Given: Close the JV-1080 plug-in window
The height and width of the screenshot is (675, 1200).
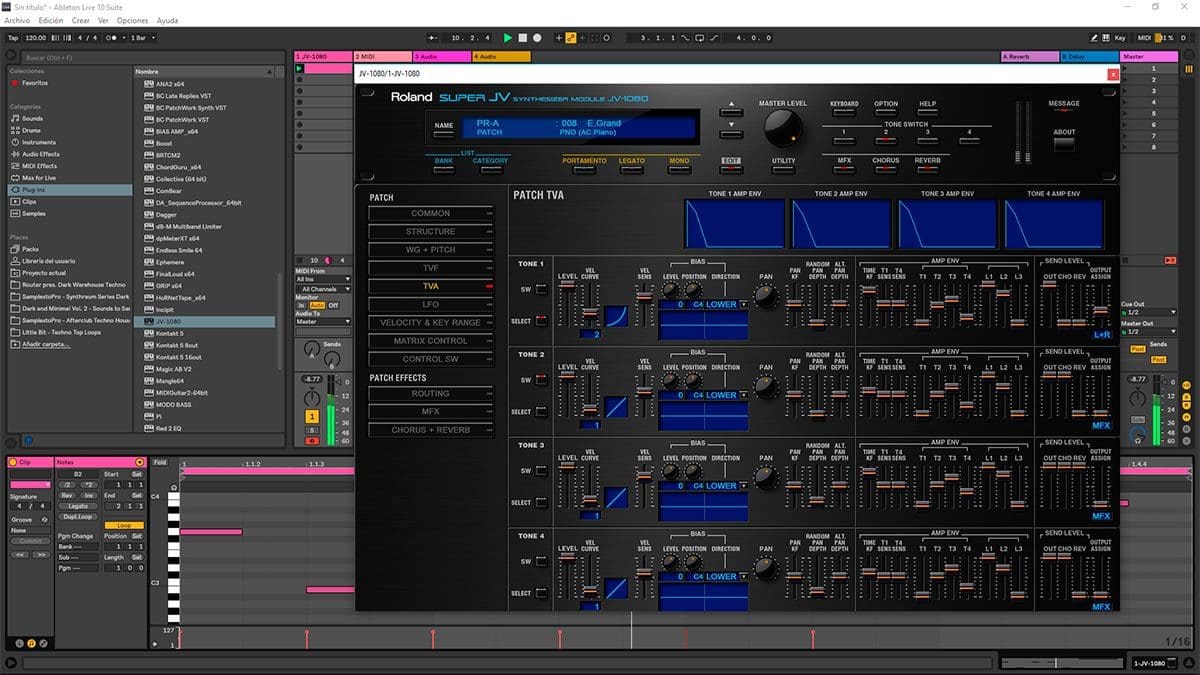Looking at the screenshot, I should (1113, 74).
